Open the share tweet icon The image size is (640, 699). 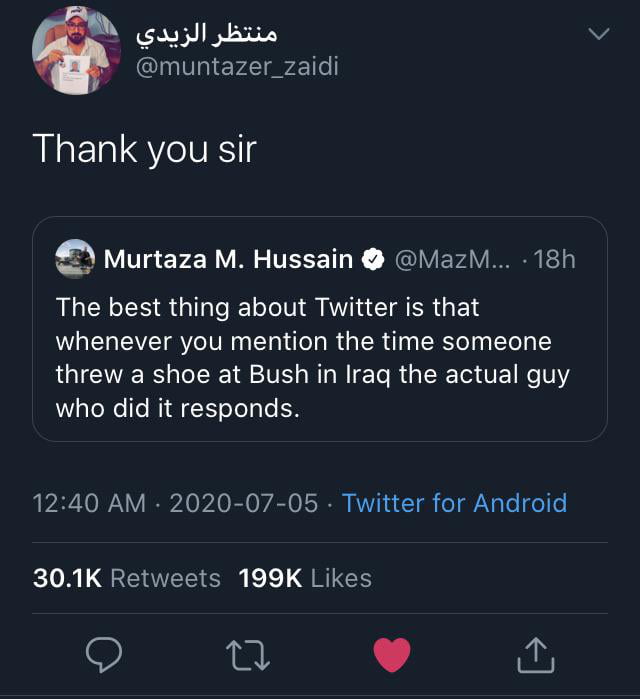pos(535,655)
